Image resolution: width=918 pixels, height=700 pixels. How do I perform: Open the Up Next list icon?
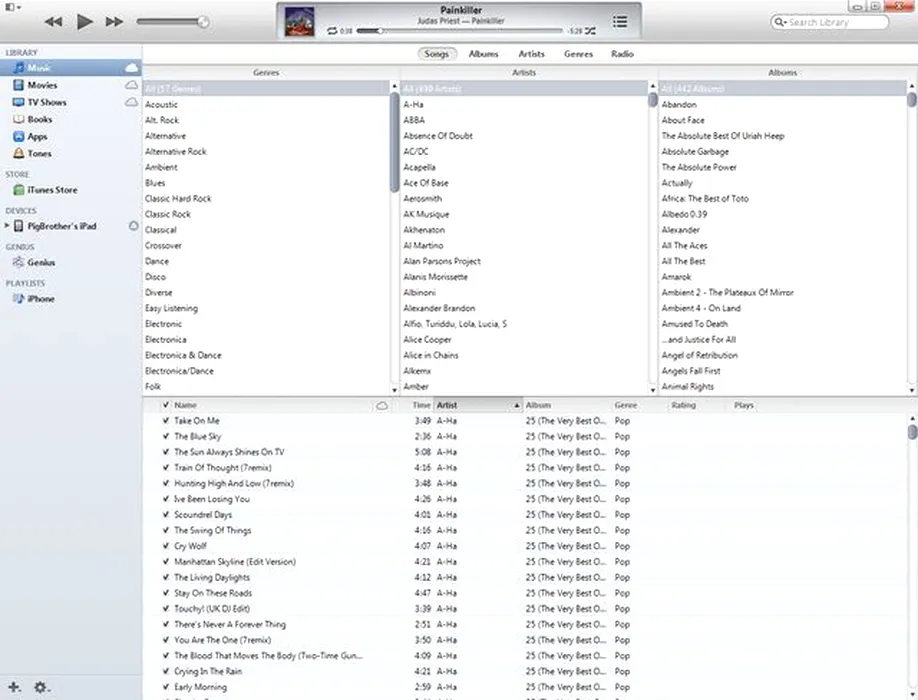(x=620, y=21)
